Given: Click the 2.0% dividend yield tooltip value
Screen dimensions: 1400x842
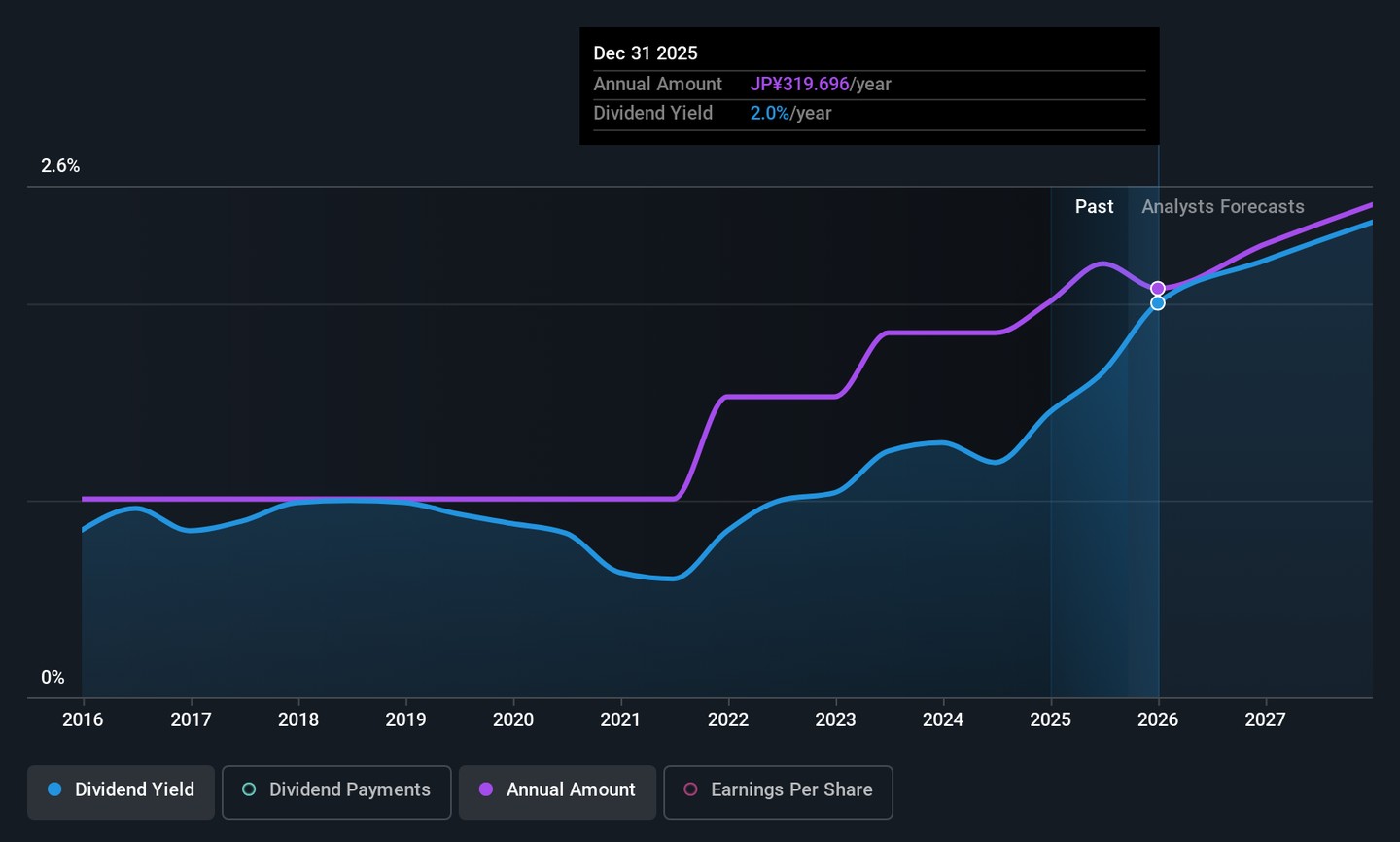Looking at the screenshot, I should tap(769, 114).
